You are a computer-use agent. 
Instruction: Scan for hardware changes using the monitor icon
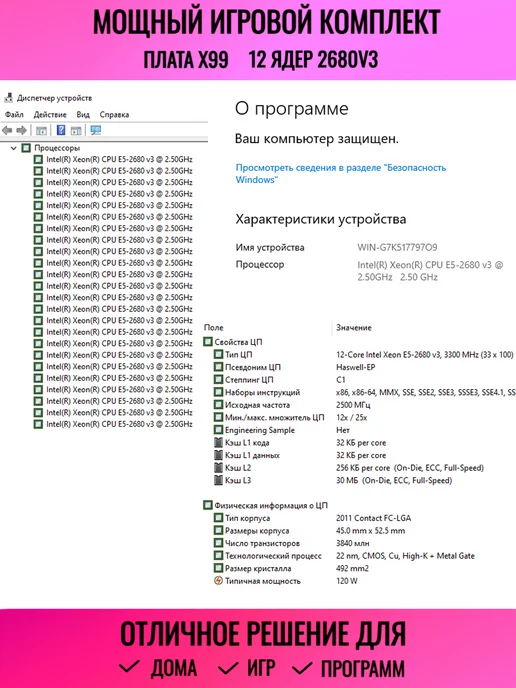coord(96,130)
